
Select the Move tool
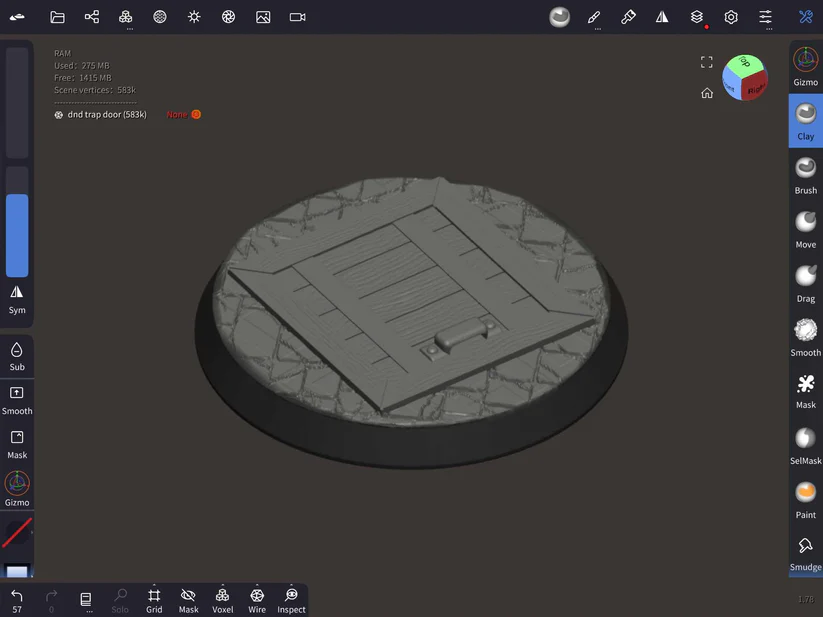pos(806,230)
